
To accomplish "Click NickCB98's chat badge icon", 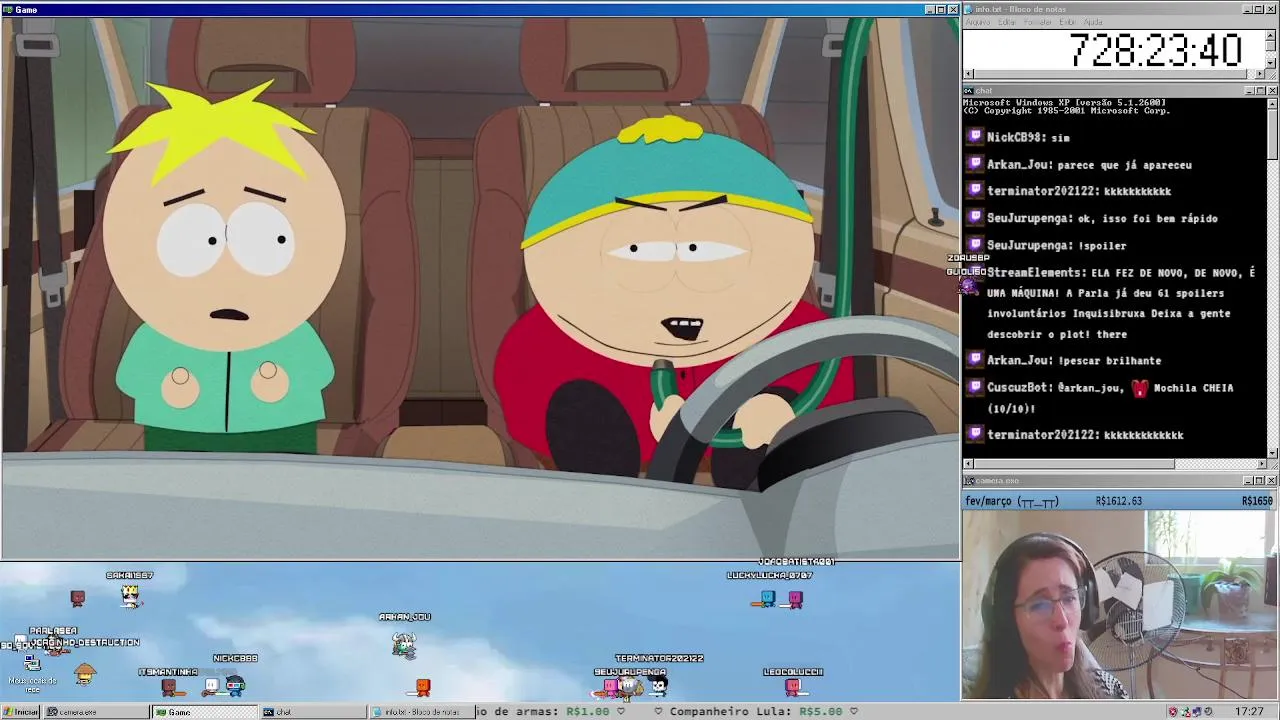I will (975, 137).
